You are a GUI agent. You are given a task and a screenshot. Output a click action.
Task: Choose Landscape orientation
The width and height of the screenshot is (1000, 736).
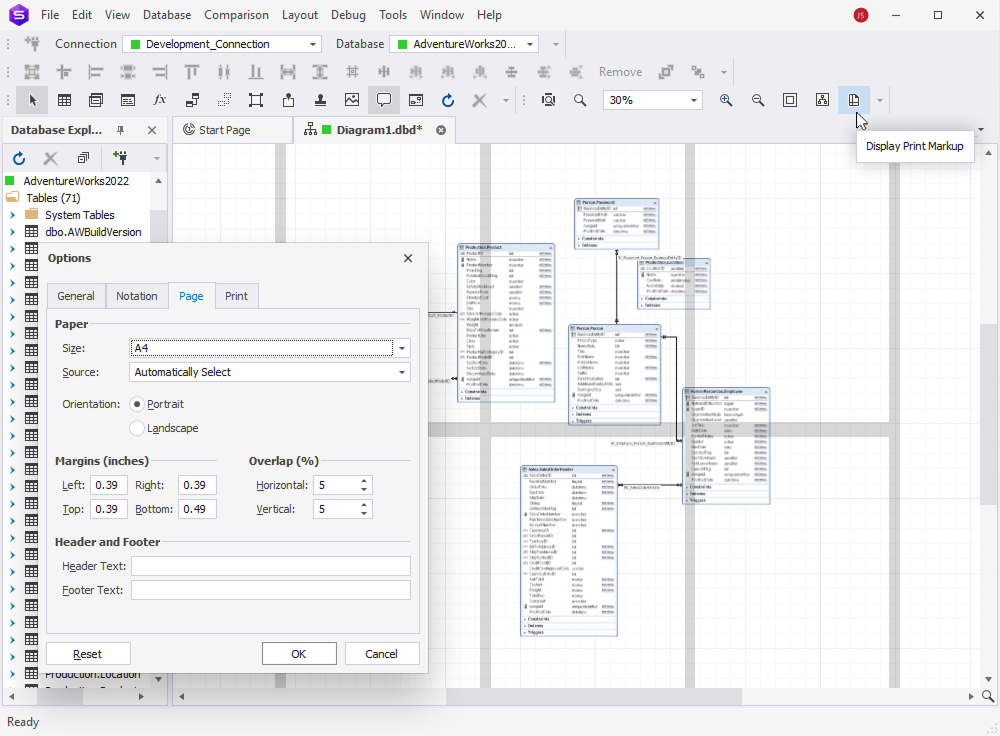pyautogui.click(x=136, y=429)
